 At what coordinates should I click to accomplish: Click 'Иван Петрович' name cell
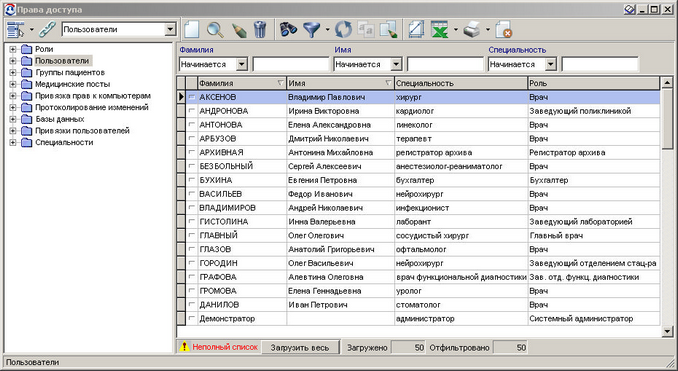(x=340, y=305)
